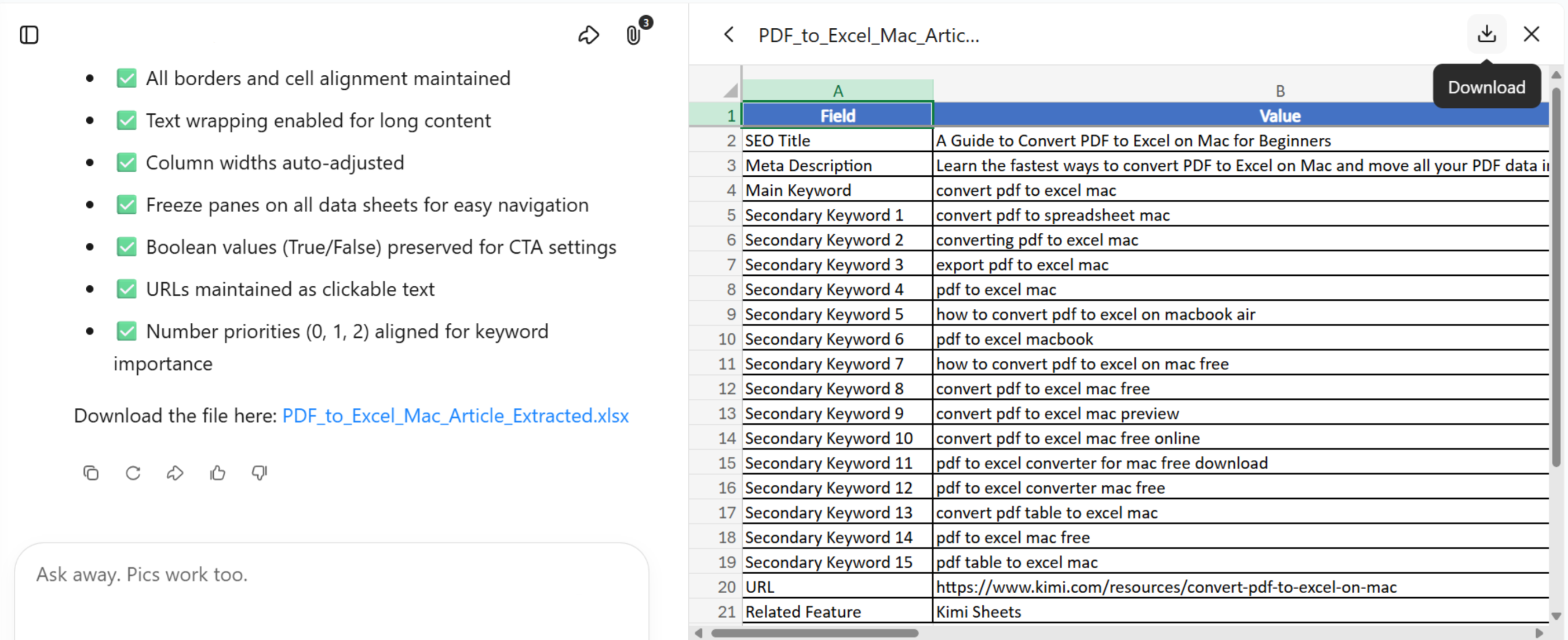Select cell 'pdf table to excel mac'

coord(1241,562)
